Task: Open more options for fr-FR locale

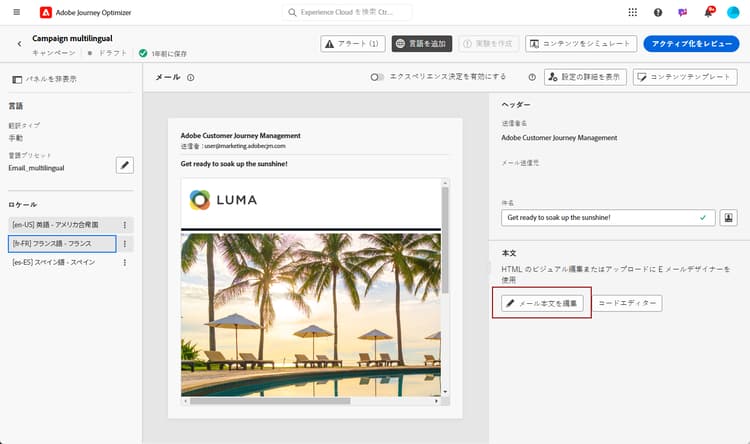Action: (125, 244)
